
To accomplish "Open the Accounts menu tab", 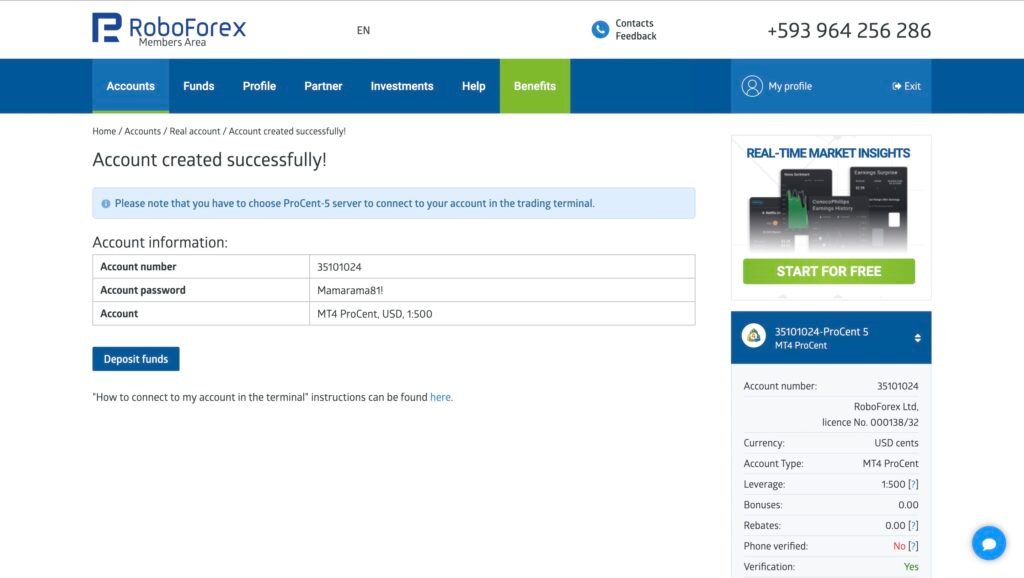I will [131, 86].
